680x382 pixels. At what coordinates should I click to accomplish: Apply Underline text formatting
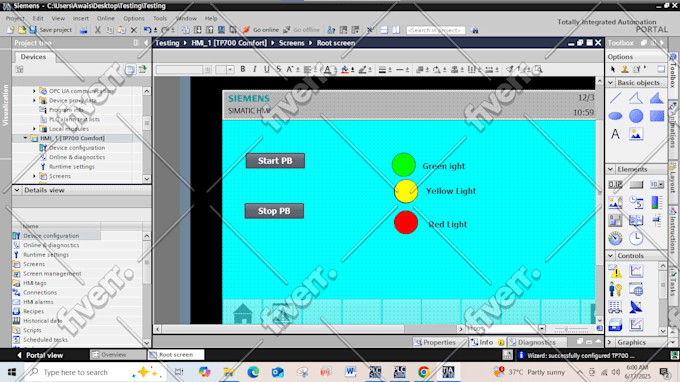tap(267, 69)
